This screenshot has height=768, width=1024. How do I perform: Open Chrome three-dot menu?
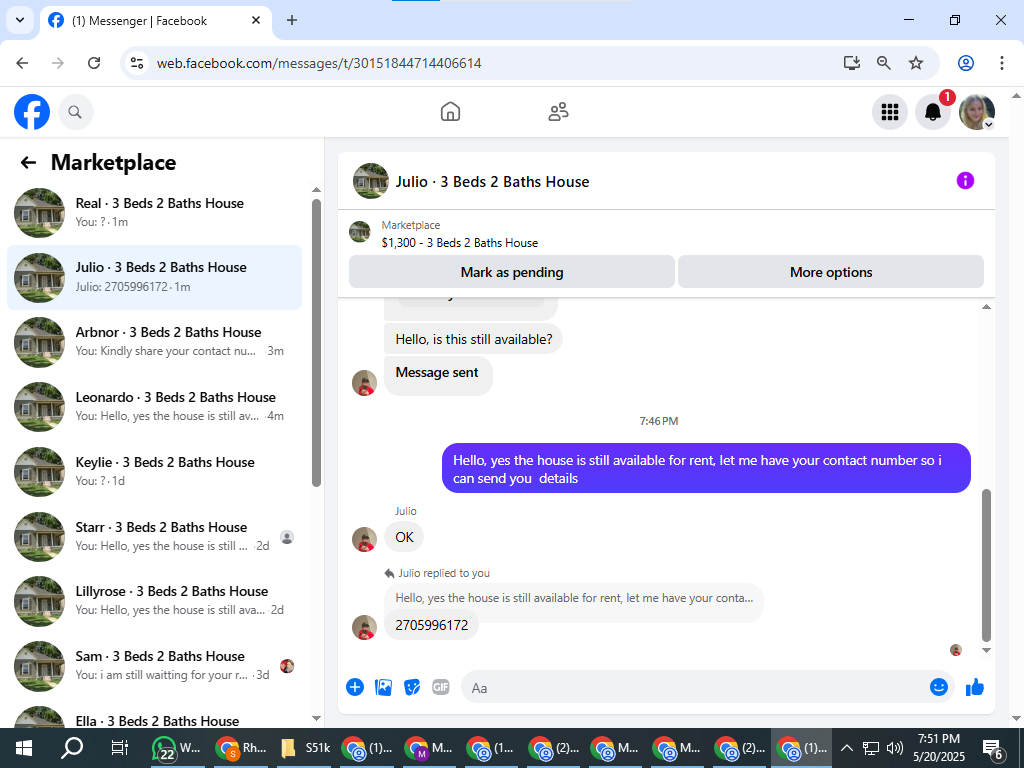(1002, 63)
